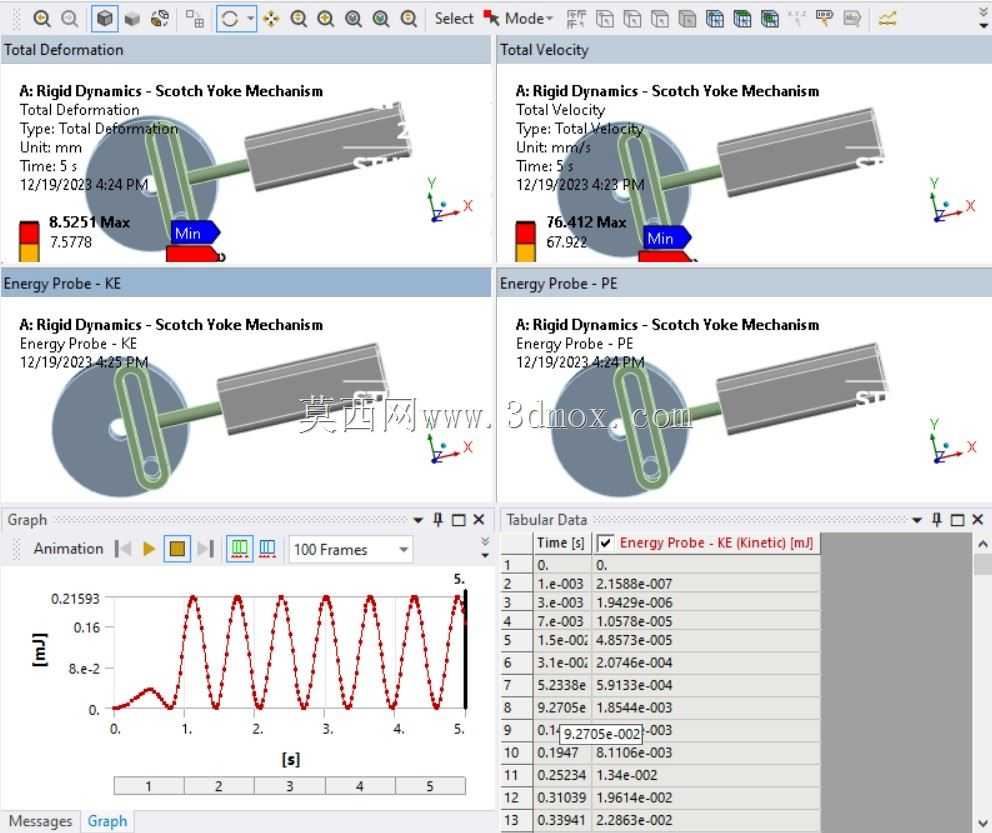Pin the Graph panel
Image resolution: width=992 pixels, height=833 pixels.
[438, 519]
